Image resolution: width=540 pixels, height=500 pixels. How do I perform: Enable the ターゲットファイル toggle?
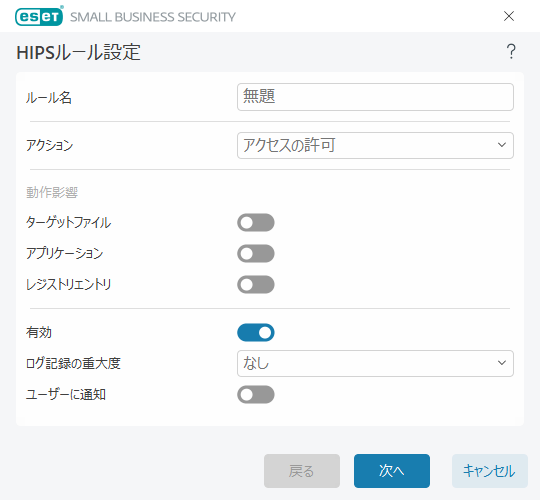256,222
